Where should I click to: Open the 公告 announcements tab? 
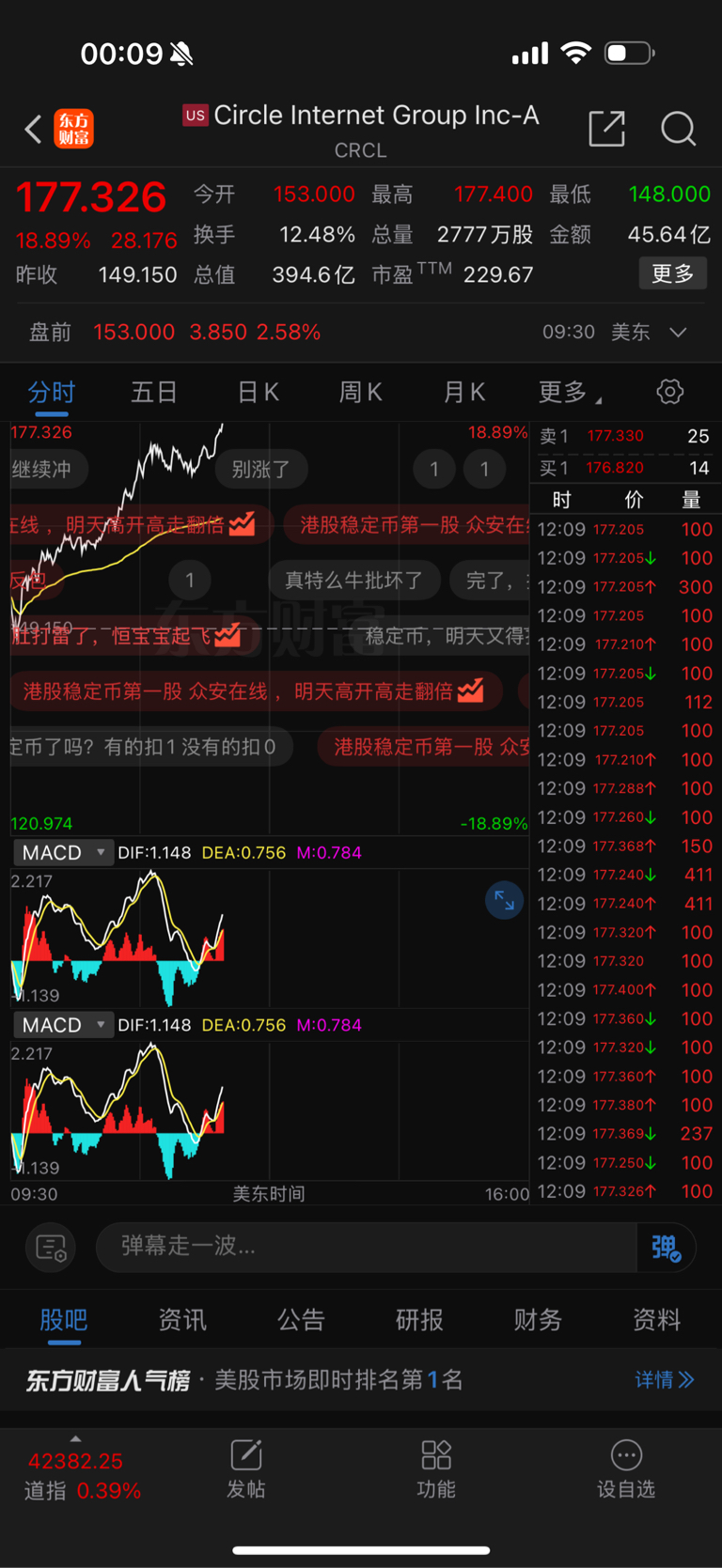[301, 1320]
